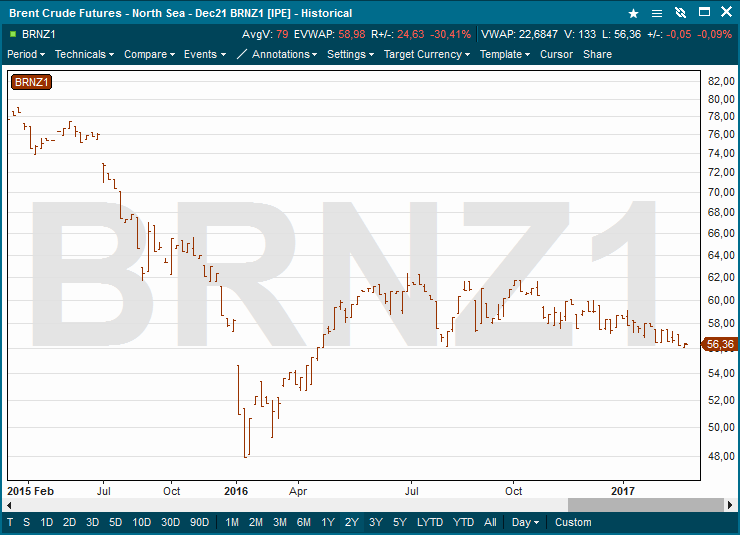Open the Period dropdown menu
This screenshot has width=740, height=535.
click(x=26, y=54)
